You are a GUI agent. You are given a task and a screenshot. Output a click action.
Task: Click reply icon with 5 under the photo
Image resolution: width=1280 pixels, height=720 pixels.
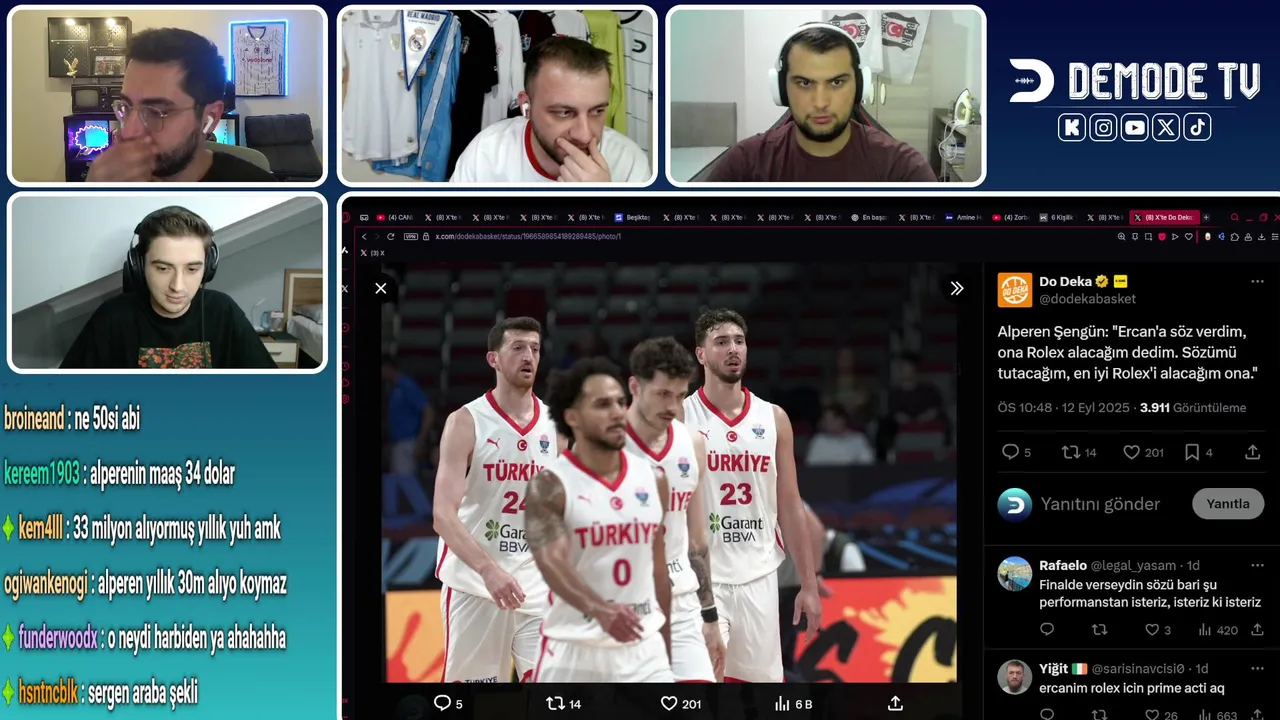click(x=447, y=704)
